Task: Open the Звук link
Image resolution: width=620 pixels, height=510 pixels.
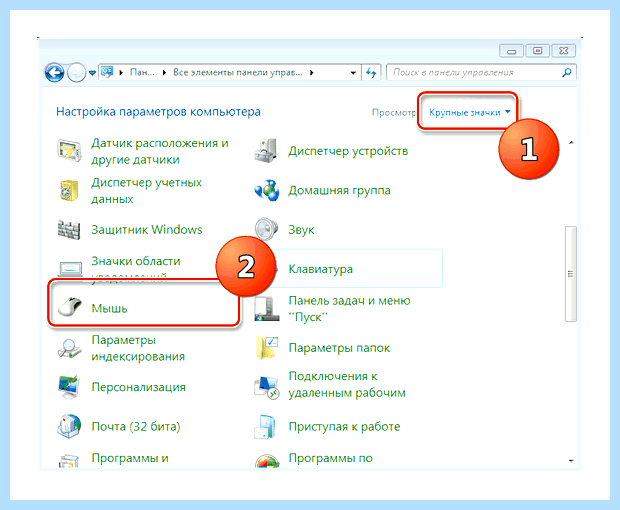Action: pyautogui.click(x=301, y=230)
